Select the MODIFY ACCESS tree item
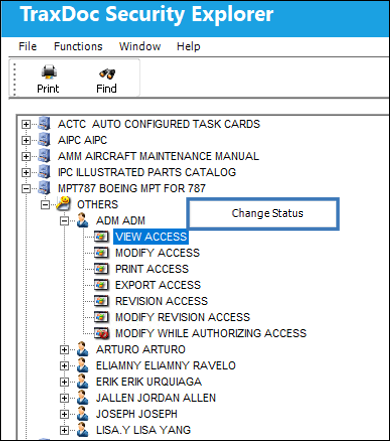The image size is (390, 441). 157,253
